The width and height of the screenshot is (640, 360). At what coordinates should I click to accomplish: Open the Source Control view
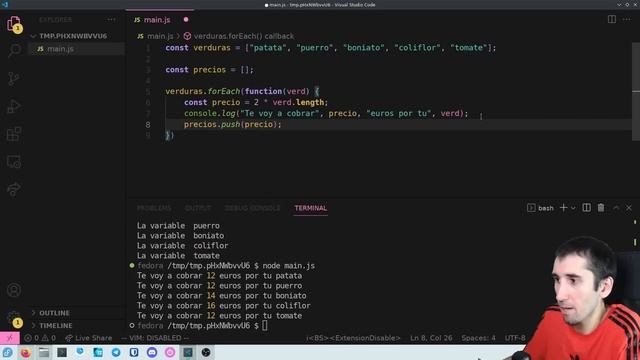(14, 78)
